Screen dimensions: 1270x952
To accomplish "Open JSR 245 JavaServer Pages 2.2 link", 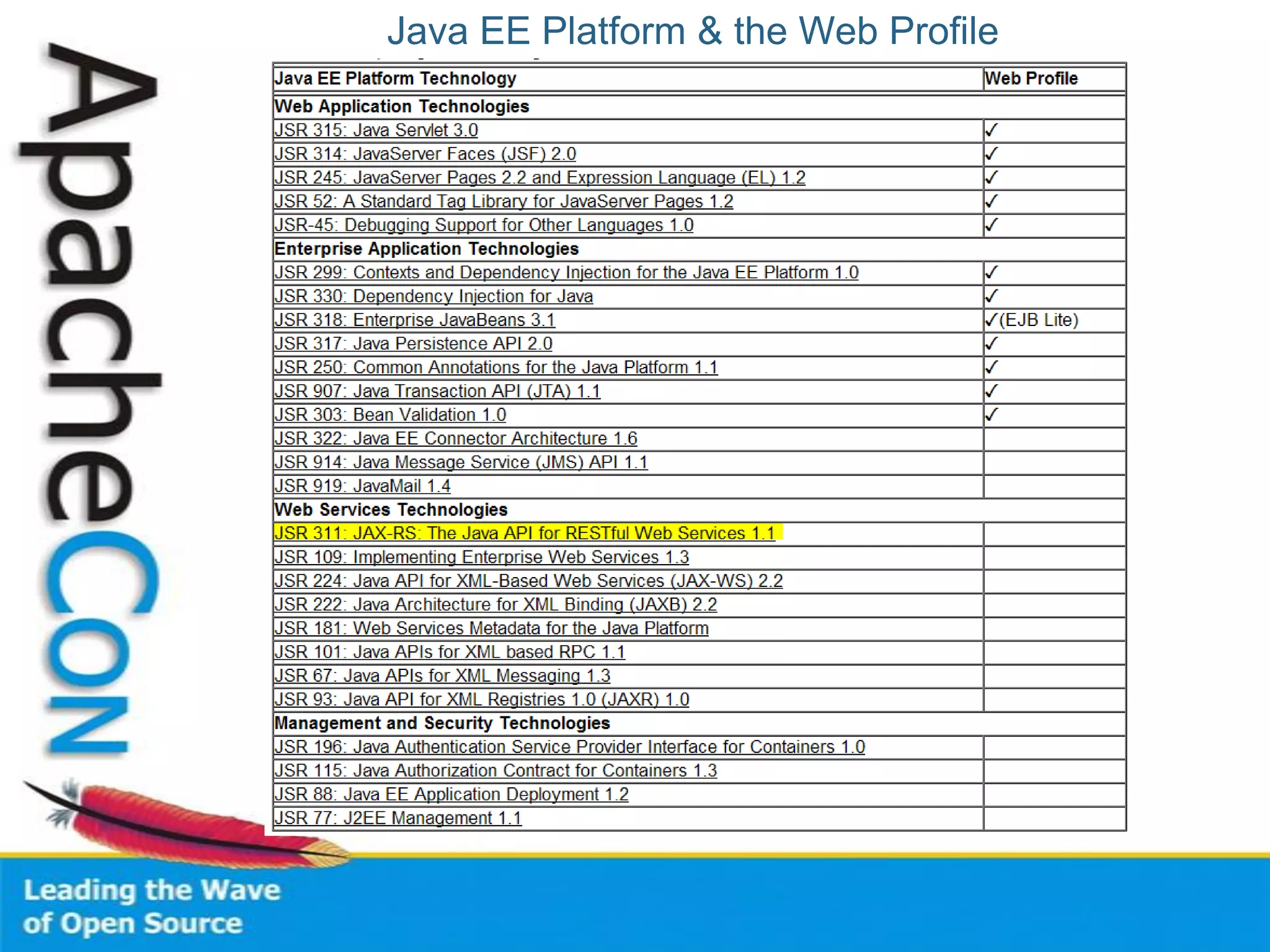I will tap(540, 178).
